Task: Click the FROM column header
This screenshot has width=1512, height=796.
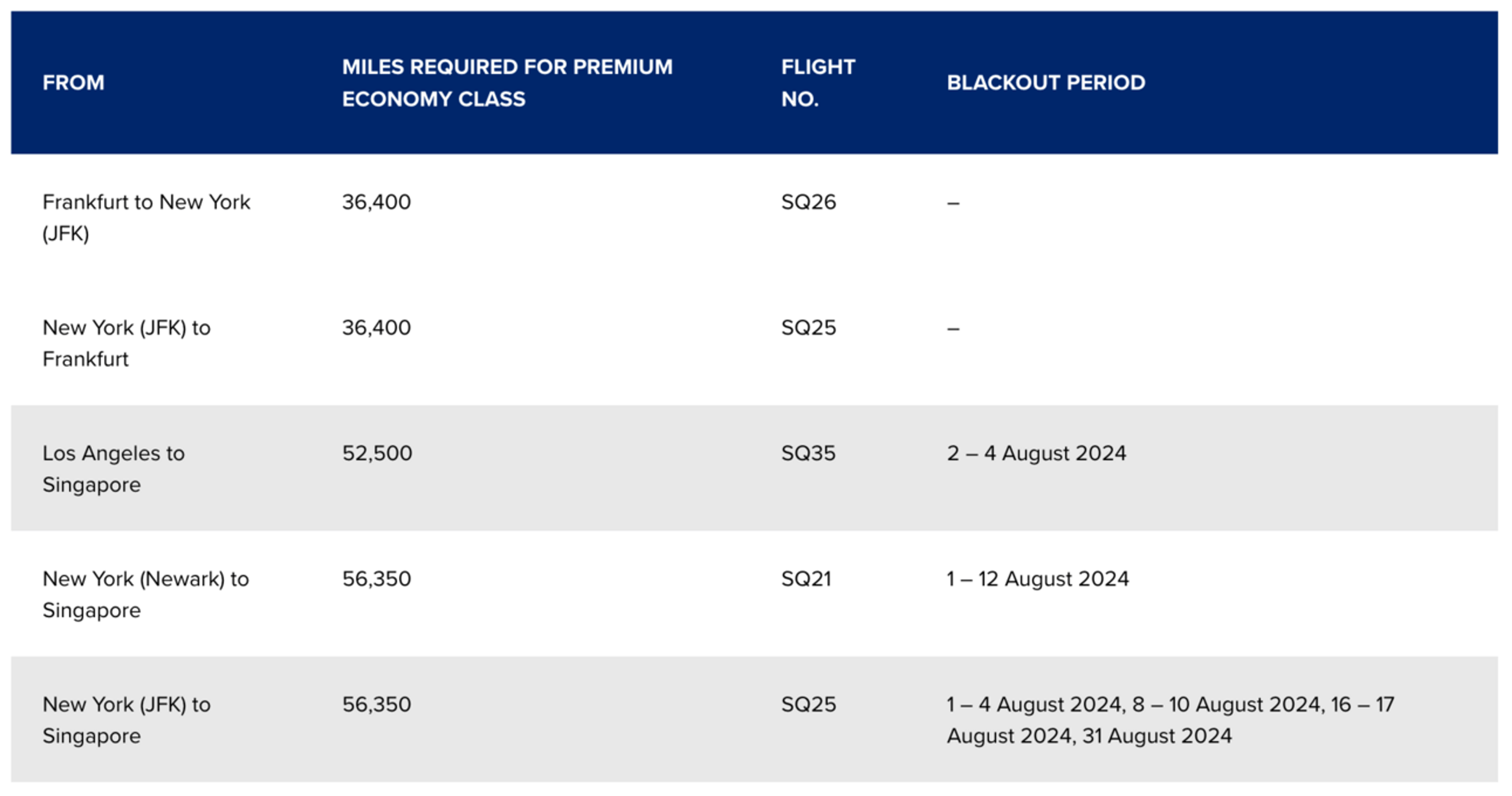Action: tap(73, 83)
